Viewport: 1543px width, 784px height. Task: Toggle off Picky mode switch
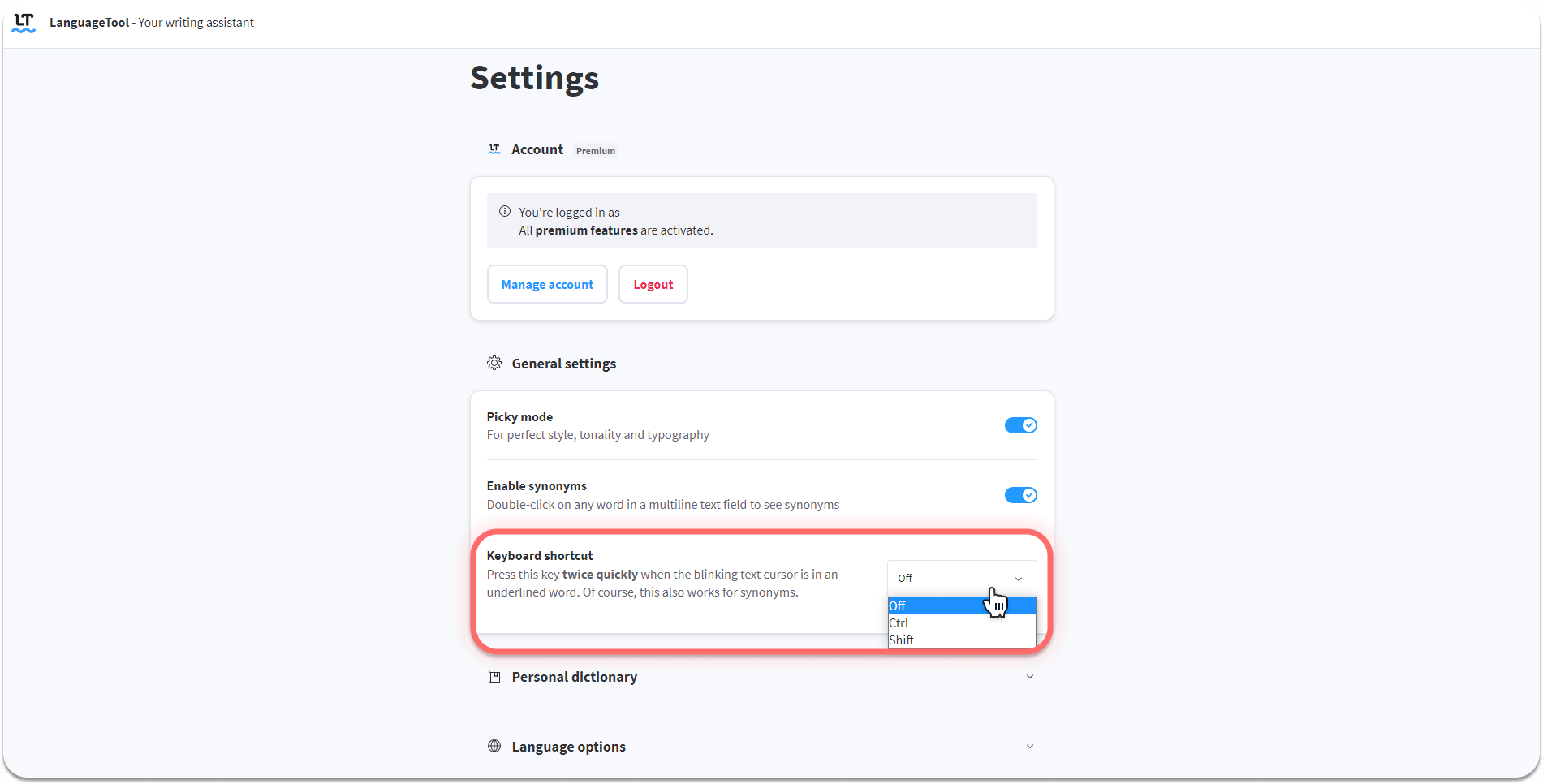1020,425
